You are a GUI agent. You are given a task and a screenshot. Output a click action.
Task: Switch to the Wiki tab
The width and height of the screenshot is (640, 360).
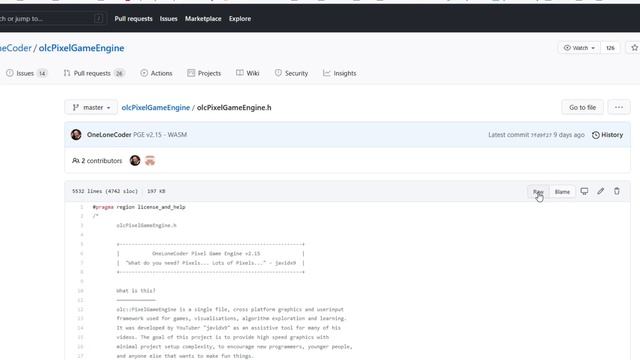247,73
